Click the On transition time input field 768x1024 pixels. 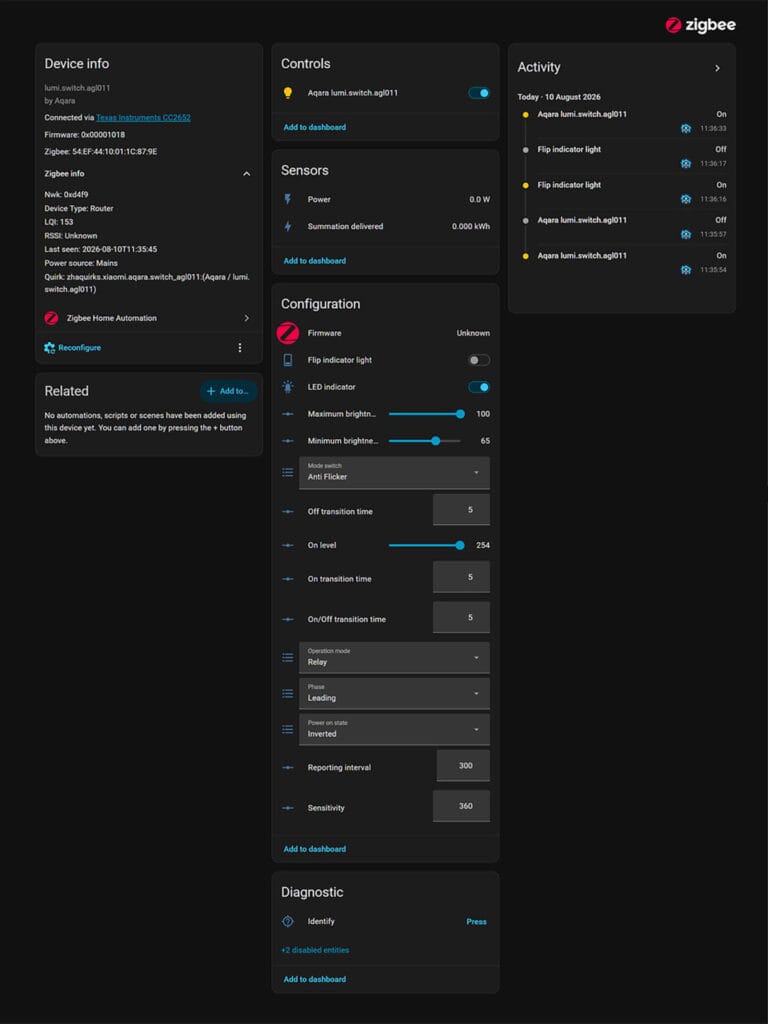[462, 577]
